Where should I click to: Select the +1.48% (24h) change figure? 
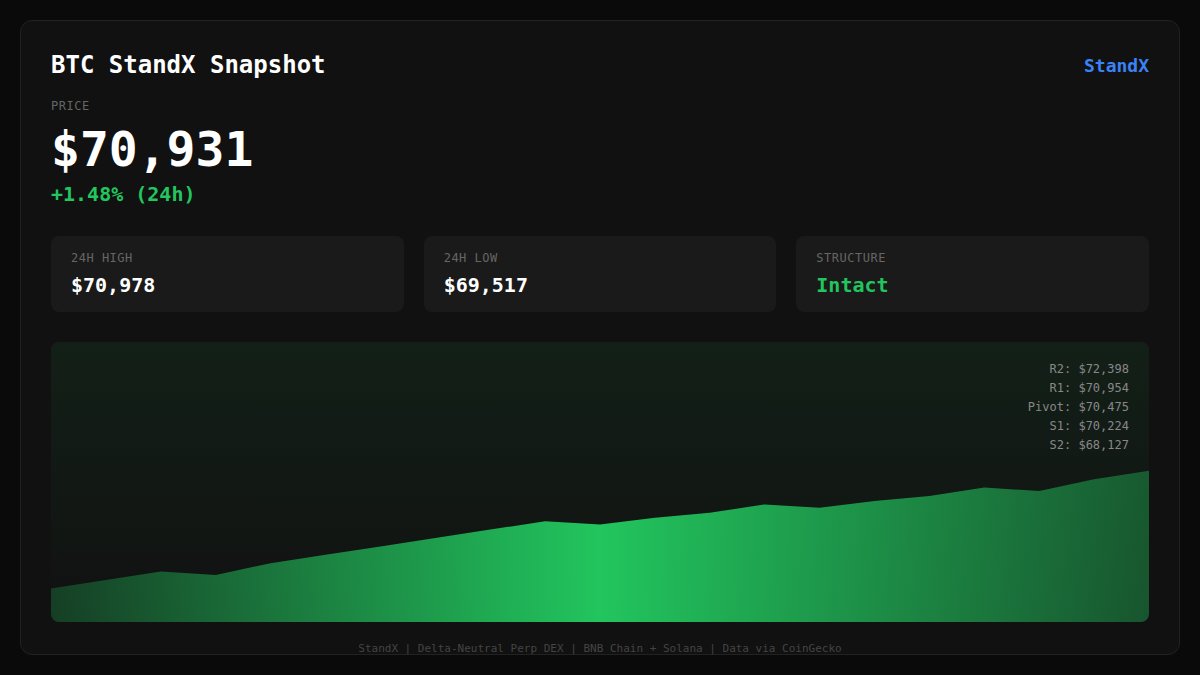tap(123, 194)
